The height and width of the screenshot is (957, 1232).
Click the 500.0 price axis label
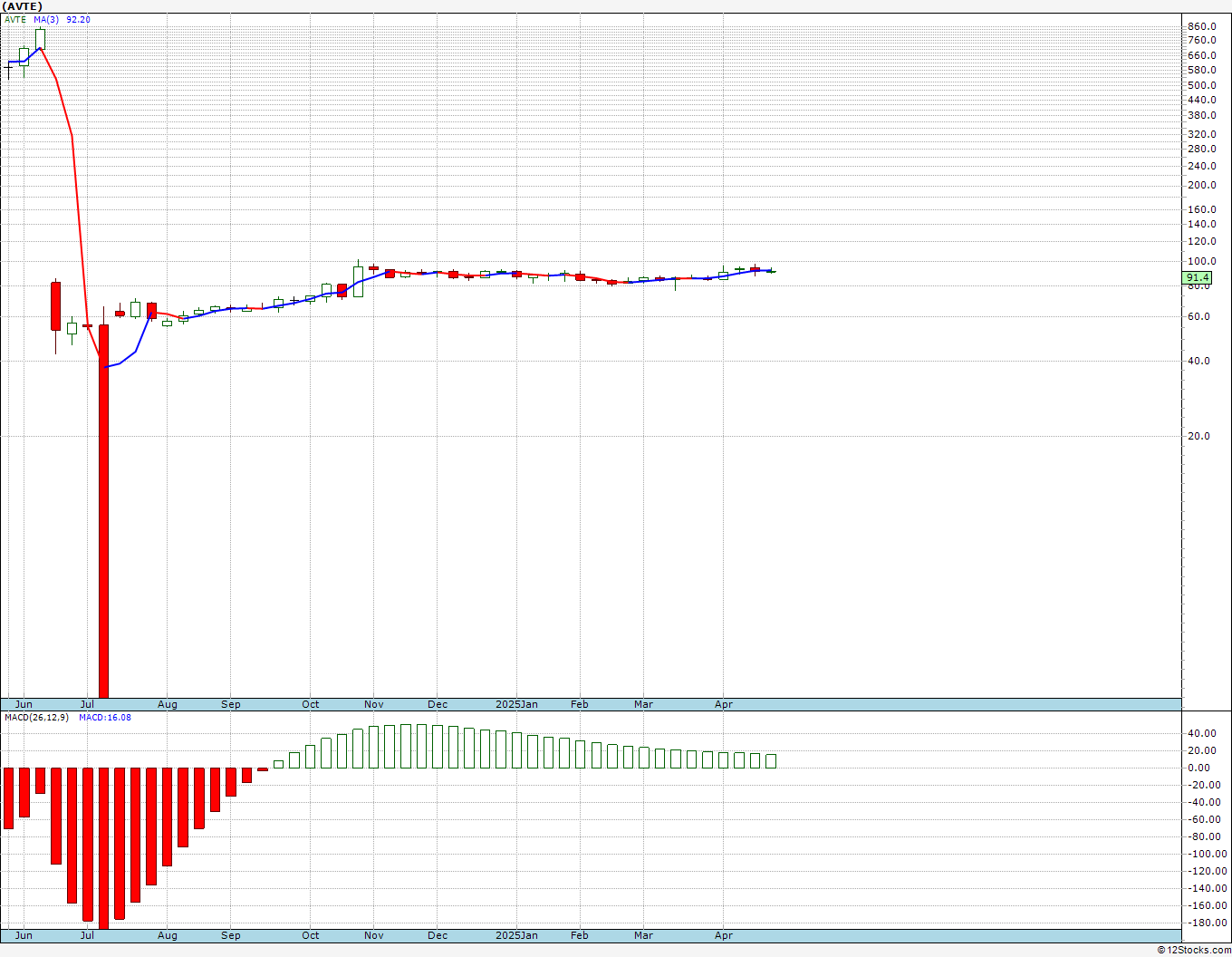click(x=1202, y=85)
